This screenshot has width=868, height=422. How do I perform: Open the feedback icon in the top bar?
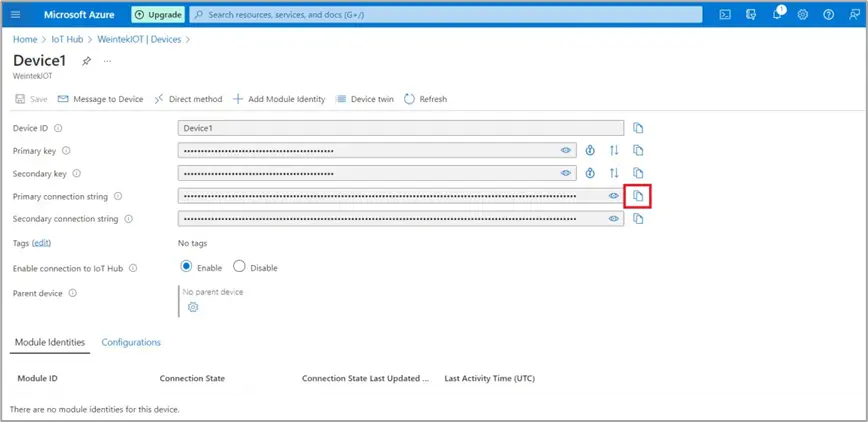[x=855, y=15]
